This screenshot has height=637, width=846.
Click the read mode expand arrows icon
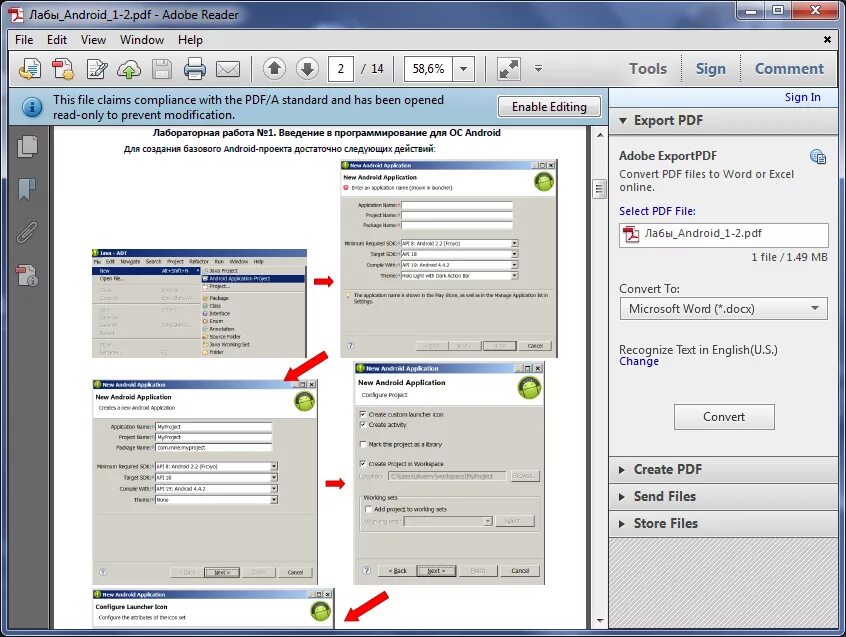(x=508, y=69)
